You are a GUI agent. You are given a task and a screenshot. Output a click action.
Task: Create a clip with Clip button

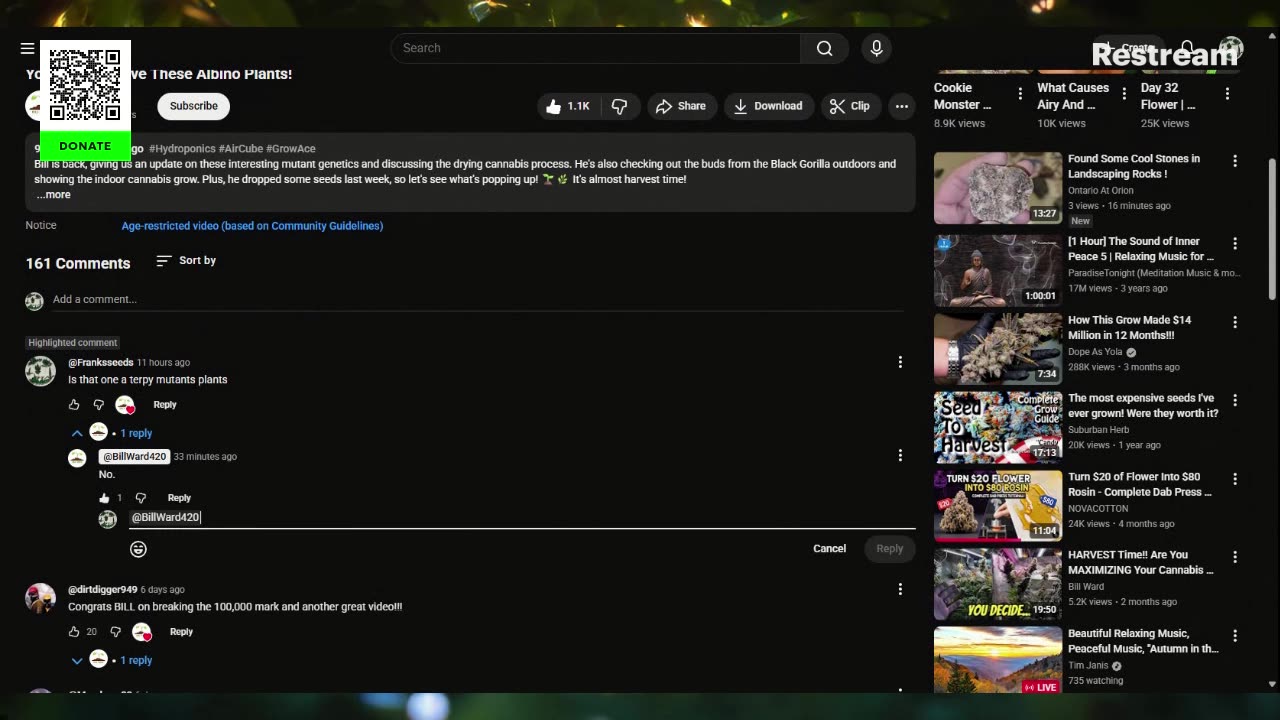click(x=850, y=106)
